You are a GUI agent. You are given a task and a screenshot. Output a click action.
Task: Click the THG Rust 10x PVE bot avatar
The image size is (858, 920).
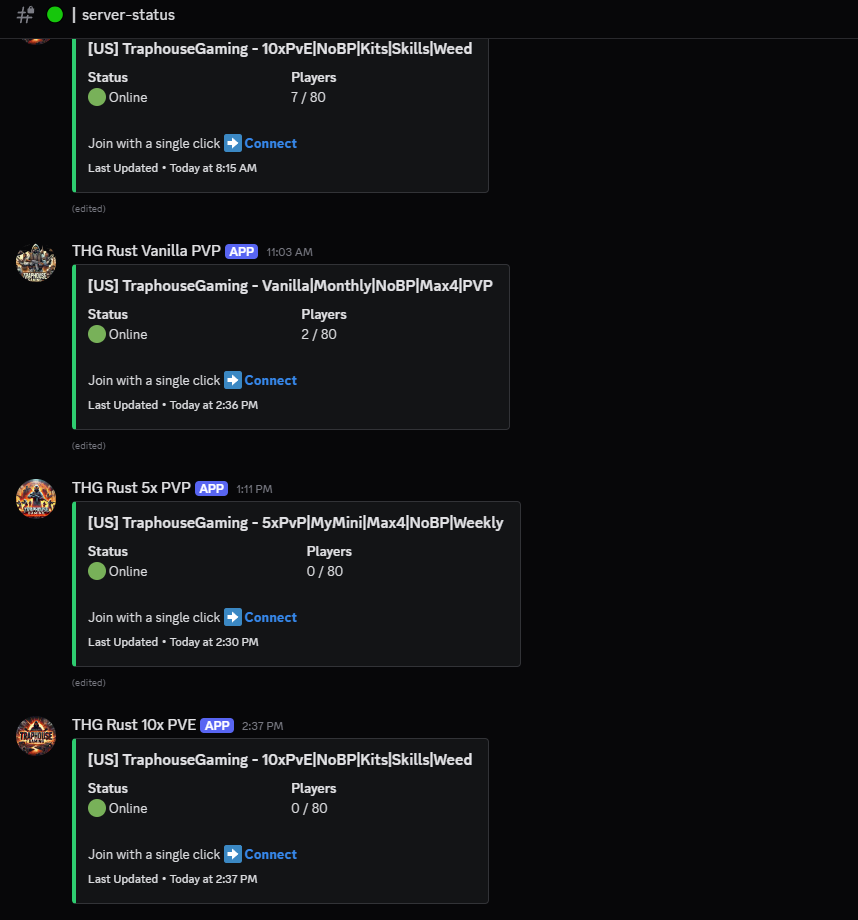point(35,736)
